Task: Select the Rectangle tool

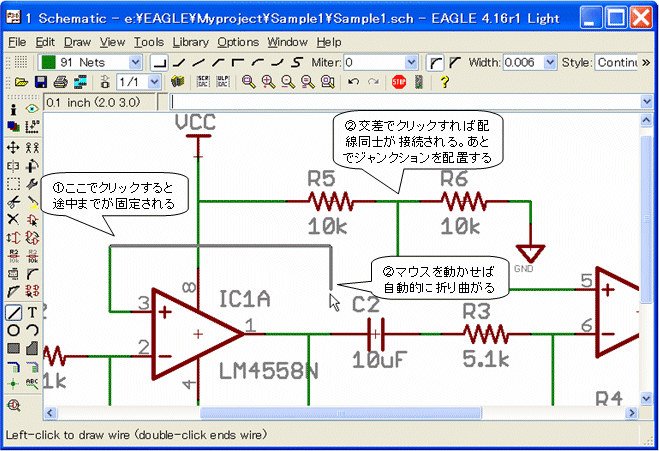Action: coord(13,348)
